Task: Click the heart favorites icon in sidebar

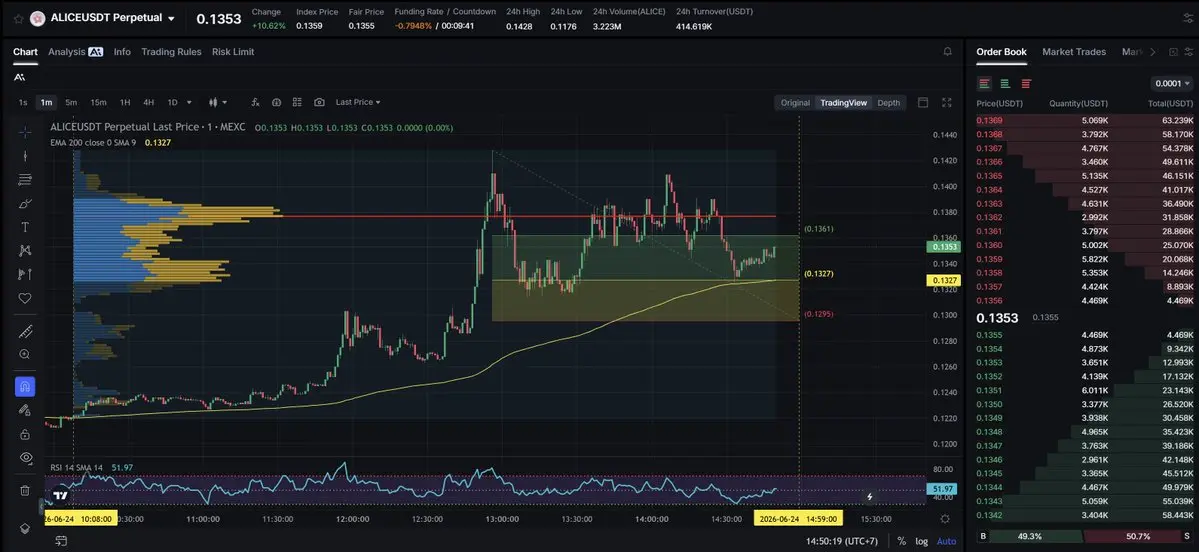Action: (24, 298)
